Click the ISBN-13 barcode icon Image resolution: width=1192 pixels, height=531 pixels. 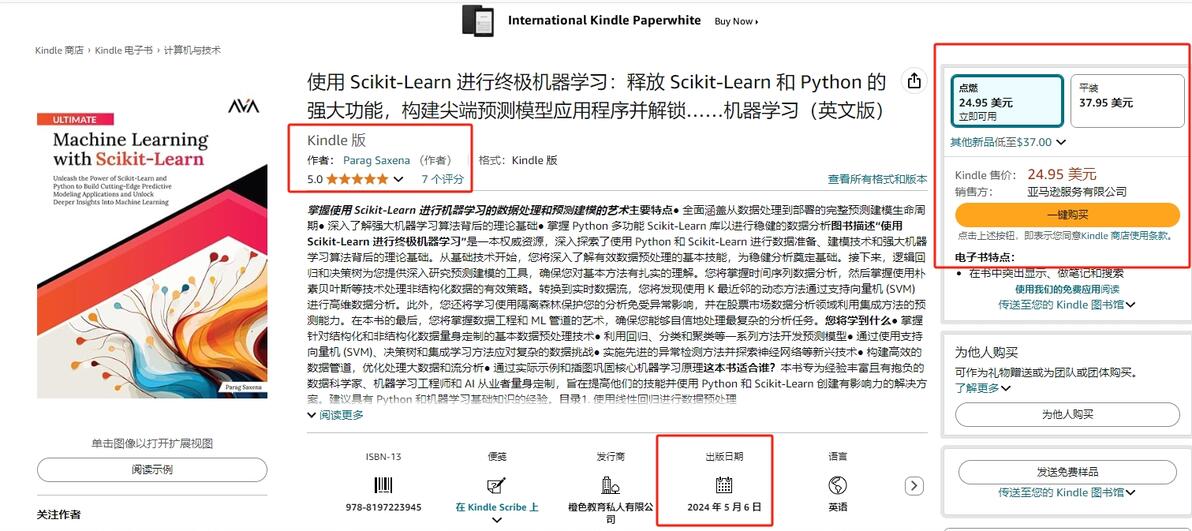pyautogui.click(x=383, y=485)
